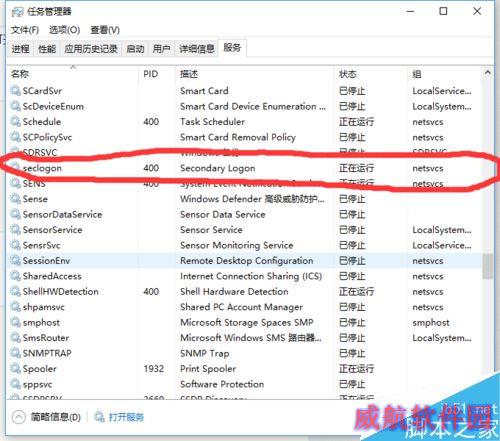The width and height of the screenshot is (500, 441).
Task: Click the open services gear icon
Action: (x=99, y=417)
